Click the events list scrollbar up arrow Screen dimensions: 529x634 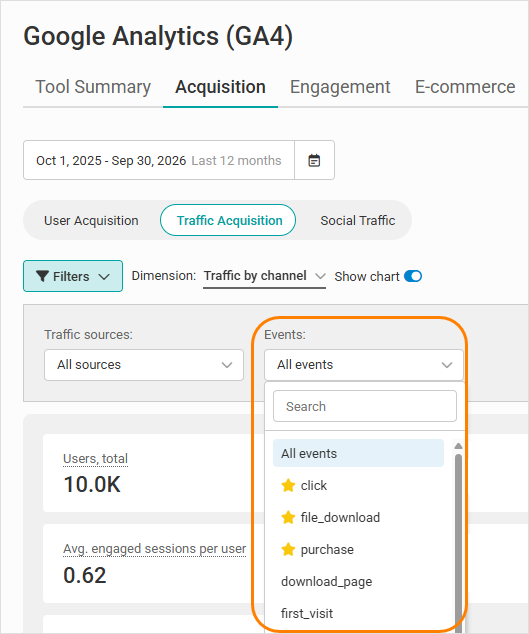[458, 446]
